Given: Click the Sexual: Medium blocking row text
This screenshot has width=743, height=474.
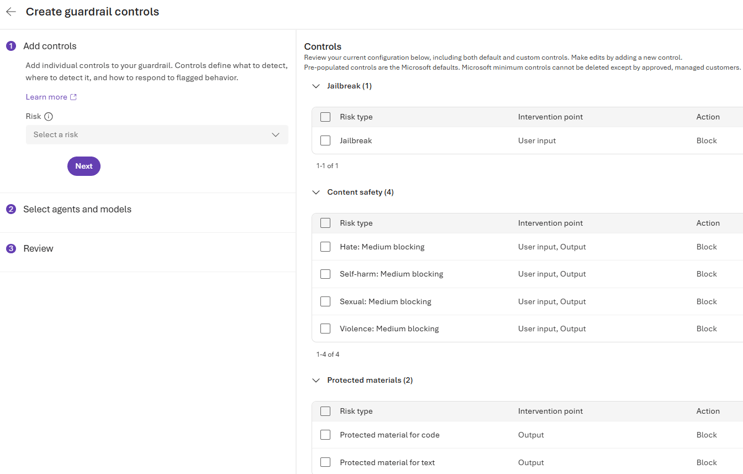Looking at the screenshot, I should pyautogui.click(x=385, y=301).
